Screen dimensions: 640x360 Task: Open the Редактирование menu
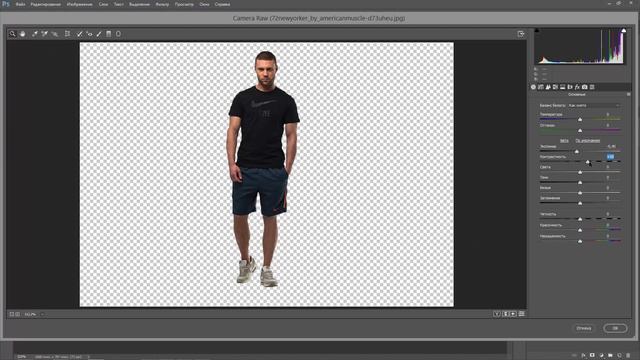[x=45, y=4]
